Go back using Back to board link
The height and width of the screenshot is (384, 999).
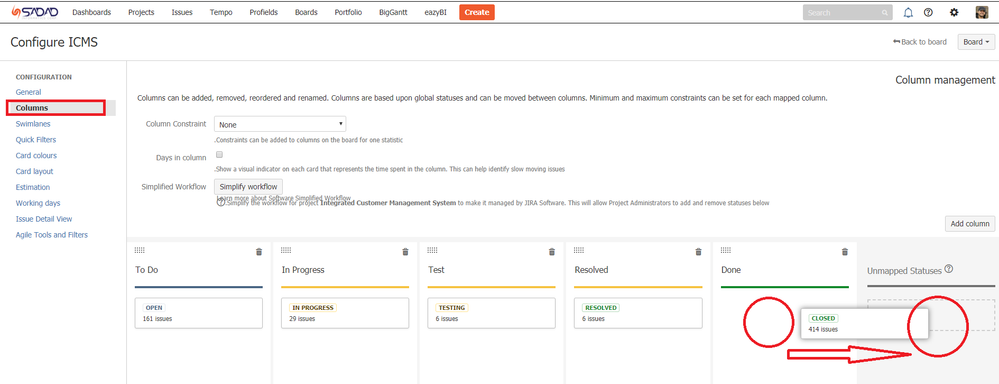pos(920,42)
